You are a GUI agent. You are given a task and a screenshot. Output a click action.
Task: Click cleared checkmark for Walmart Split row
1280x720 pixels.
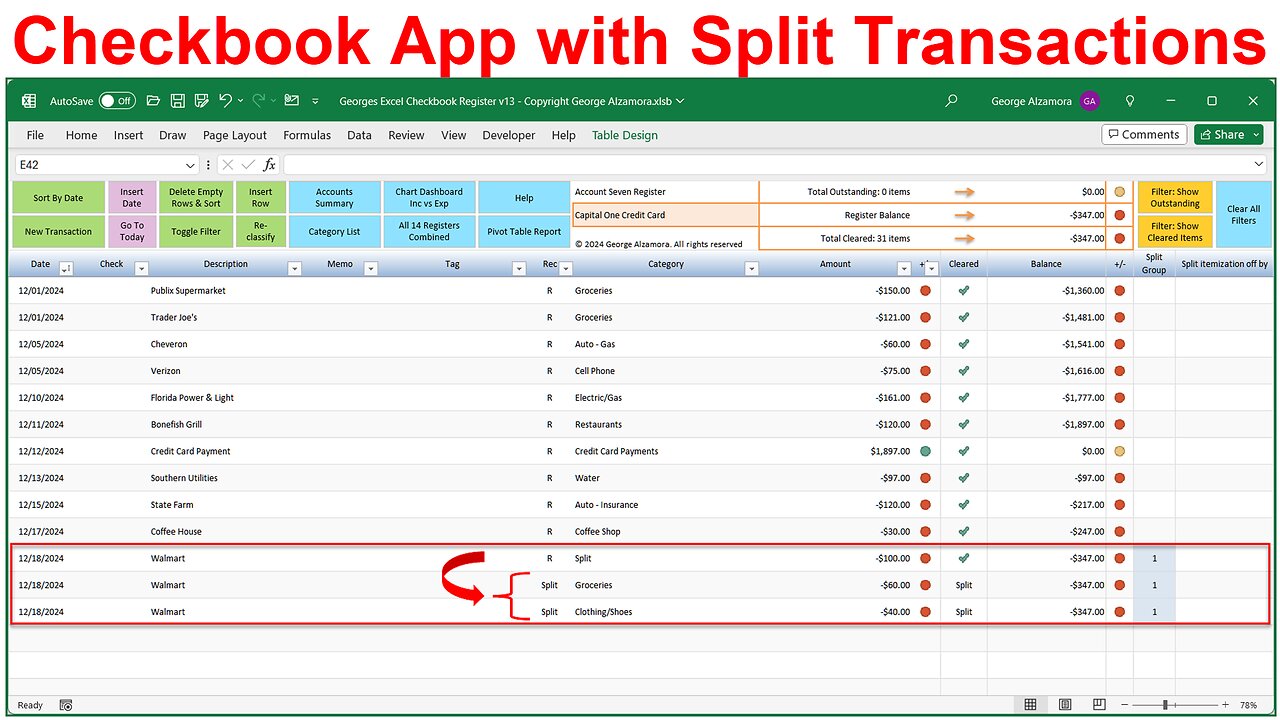(x=964, y=558)
